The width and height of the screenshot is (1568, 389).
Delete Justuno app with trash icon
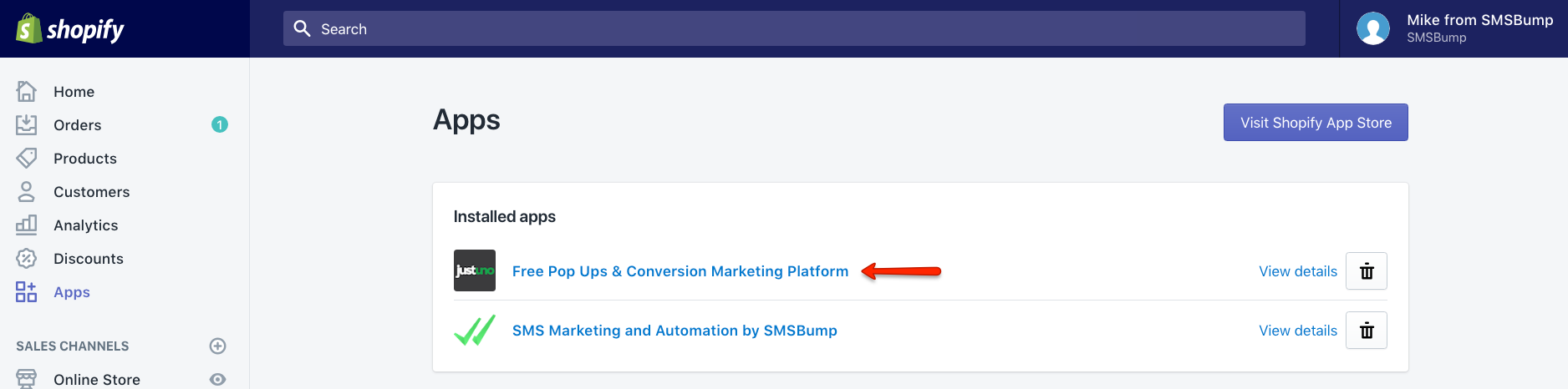(x=1367, y=271)
